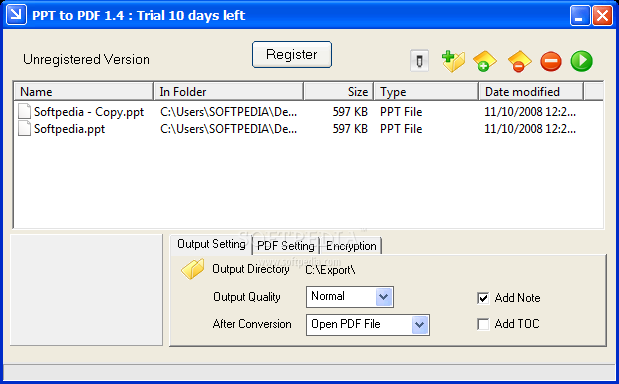
Task: Click folder path of Softpedia.ppt row
Action: [229, 129]
